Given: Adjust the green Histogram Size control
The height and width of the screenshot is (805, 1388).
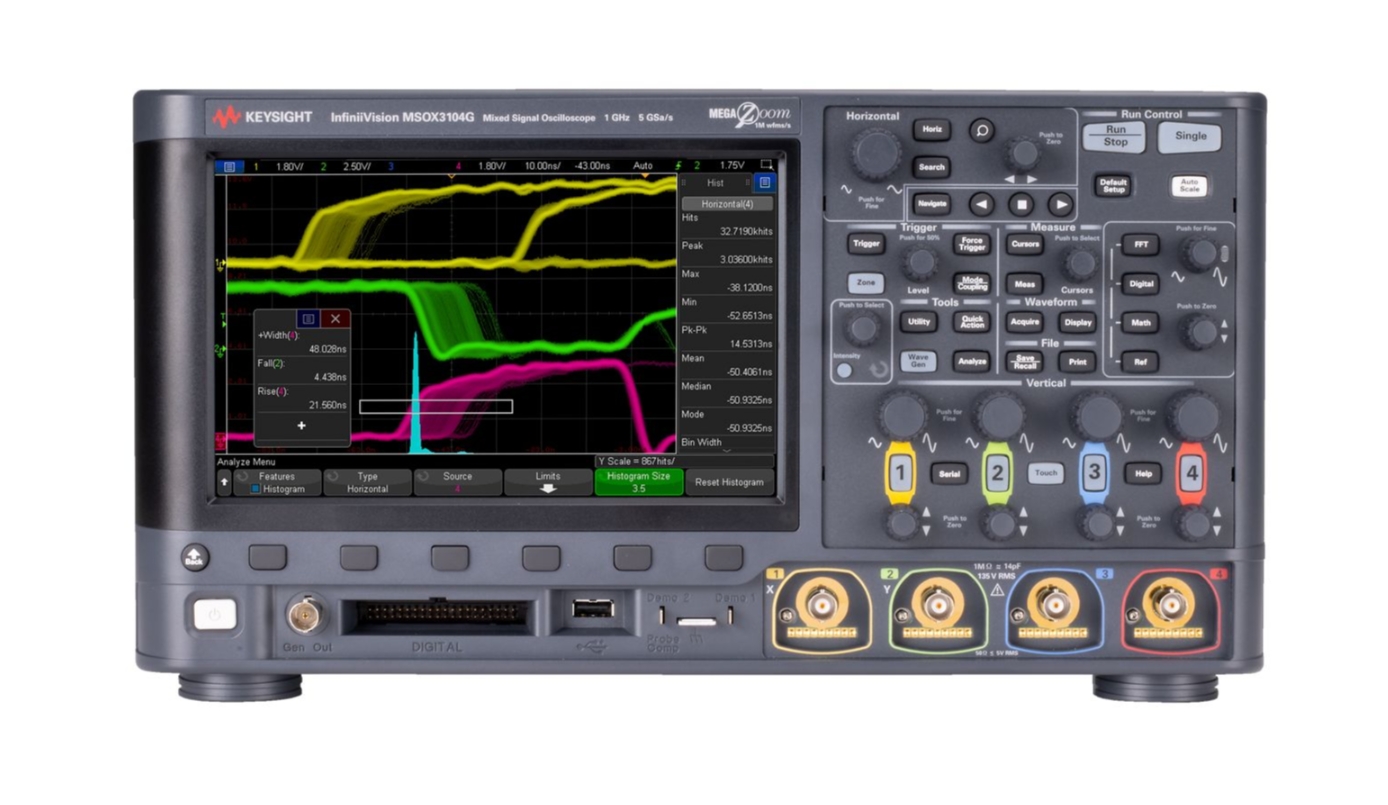Looking at the screenshot, I should point(638,482).
